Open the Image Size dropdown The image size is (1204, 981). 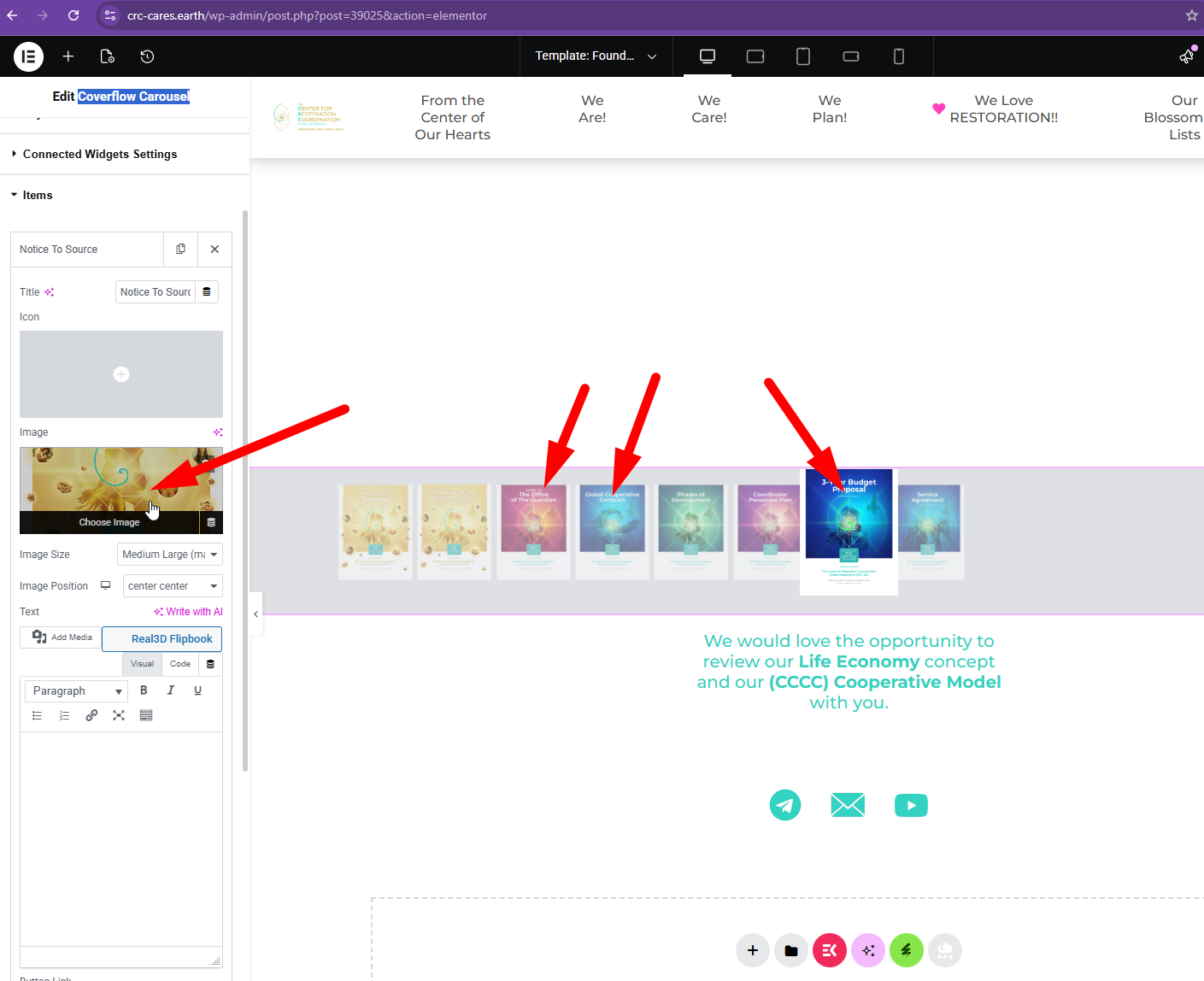pyautogui.click(x=170, y=555)
